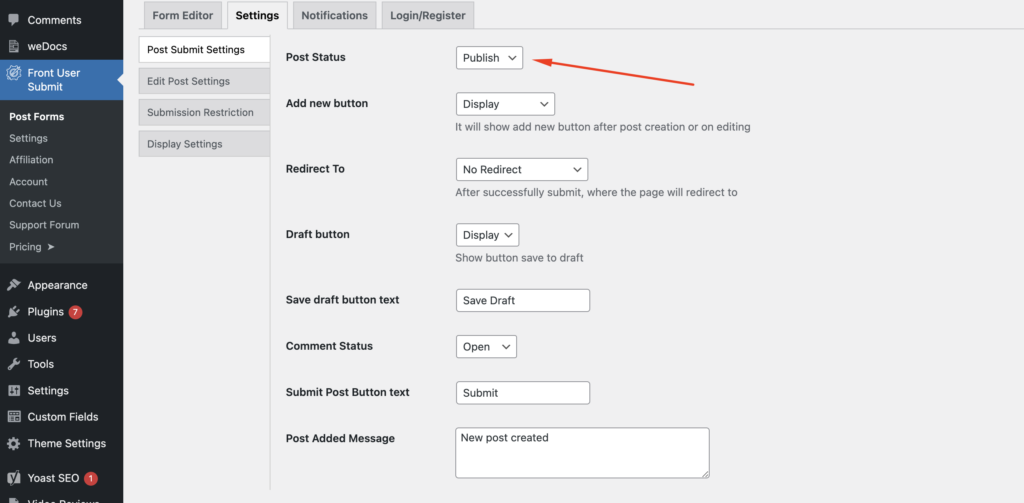
Task: Click the Theme Settings gear icon
Action: pos(13,443)
